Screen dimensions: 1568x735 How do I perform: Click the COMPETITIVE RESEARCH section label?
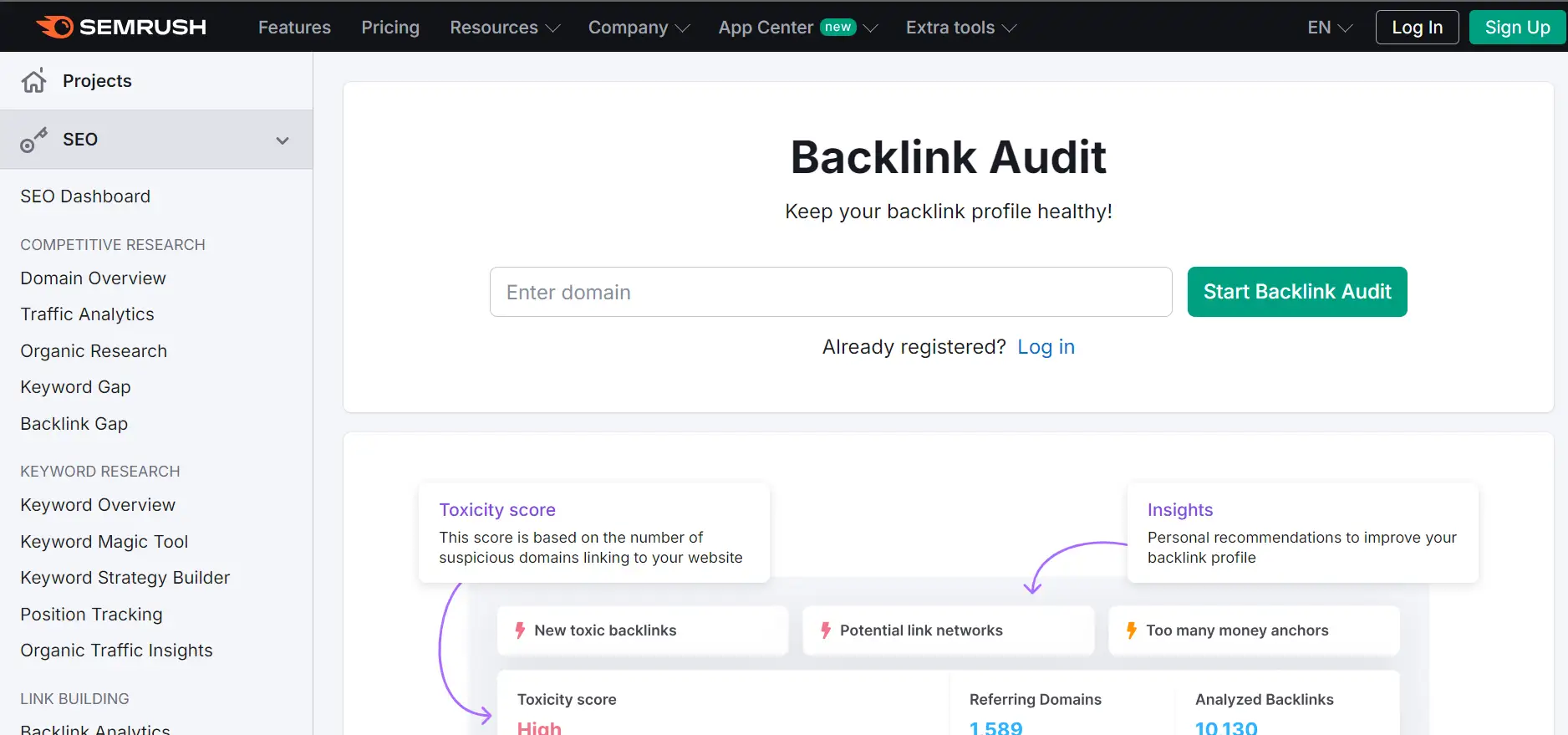[x=113, y=245]
